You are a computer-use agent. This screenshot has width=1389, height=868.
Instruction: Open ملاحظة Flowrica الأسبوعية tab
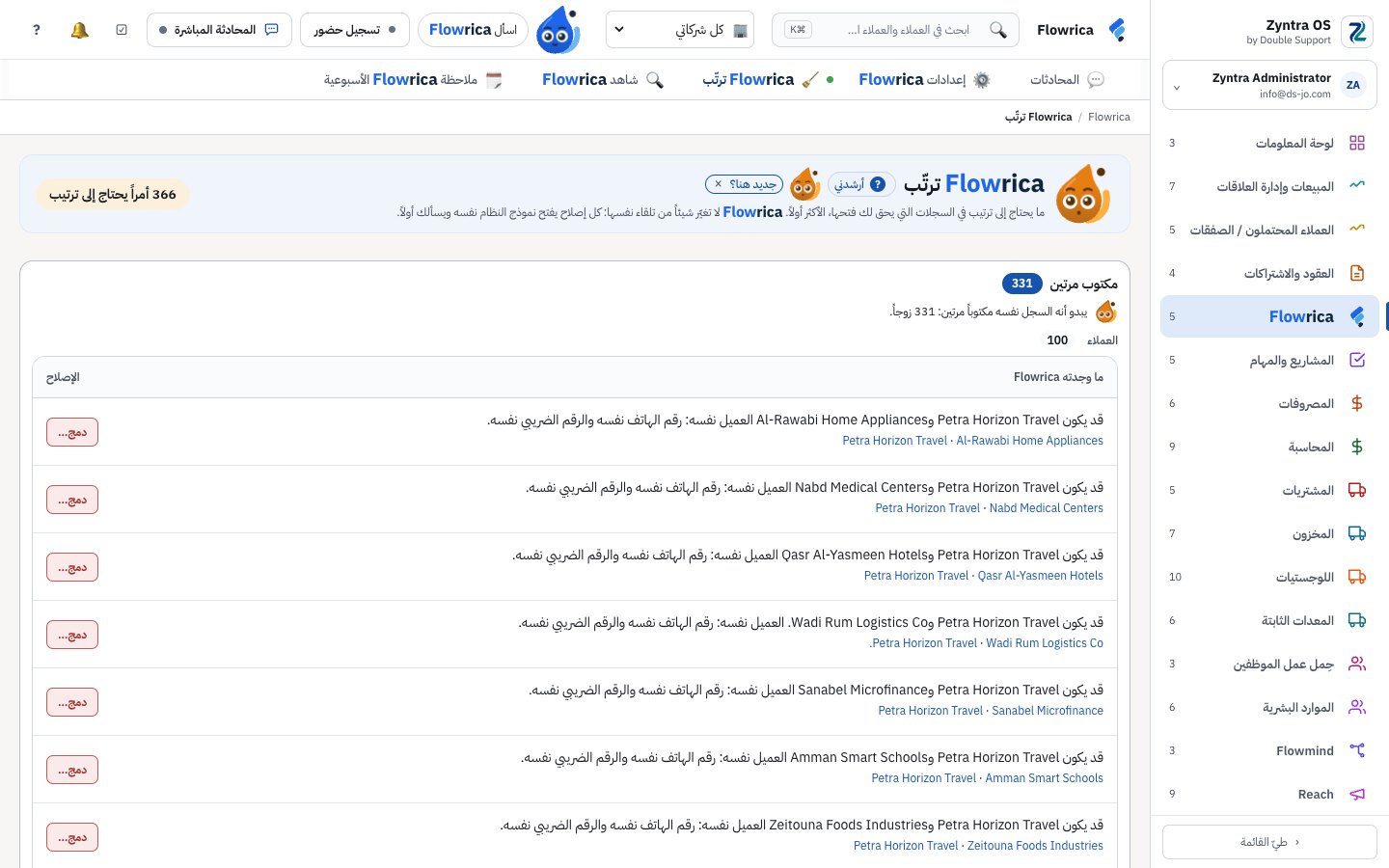413,79
